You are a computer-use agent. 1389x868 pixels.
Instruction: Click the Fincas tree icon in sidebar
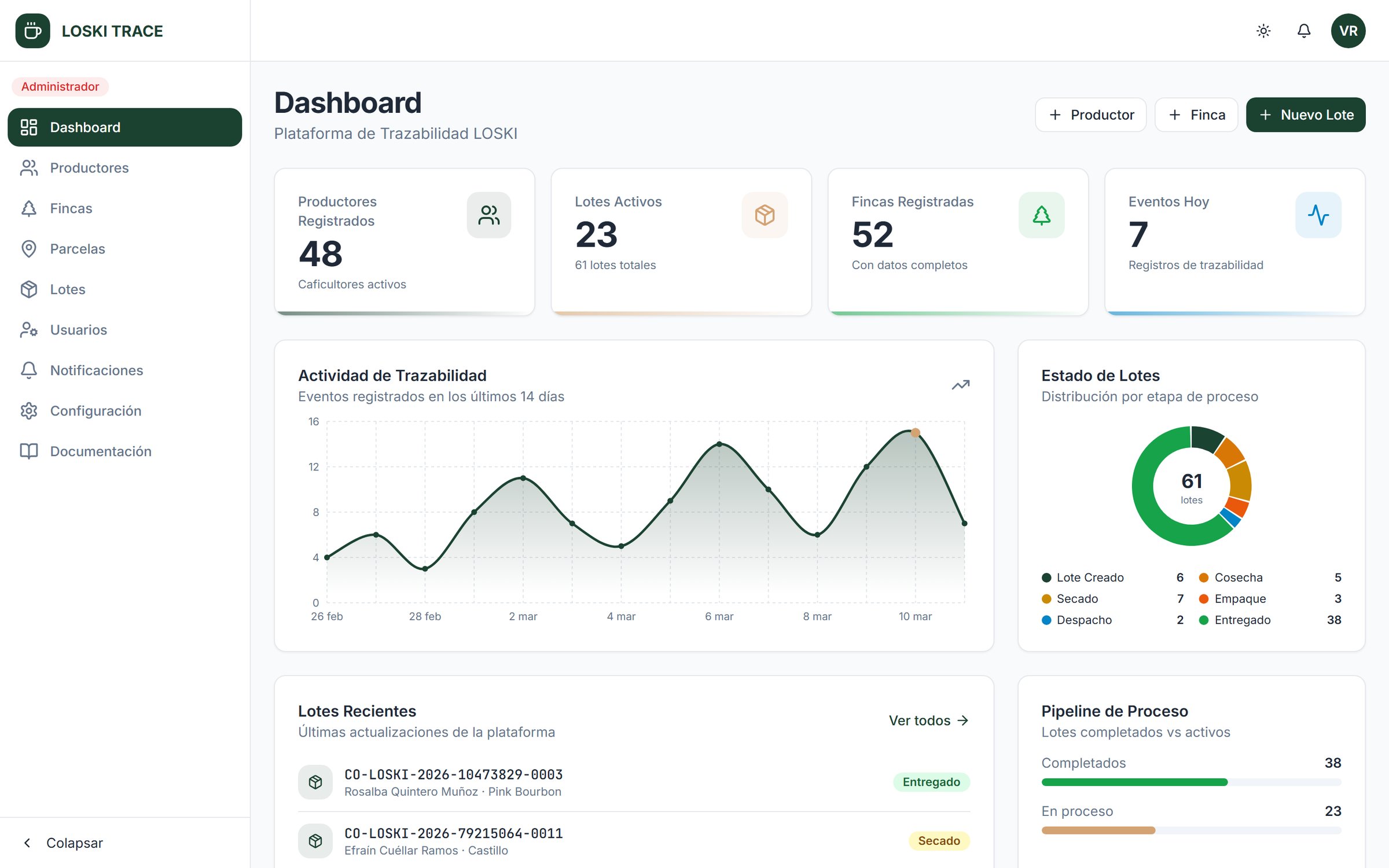click(29, 208)
